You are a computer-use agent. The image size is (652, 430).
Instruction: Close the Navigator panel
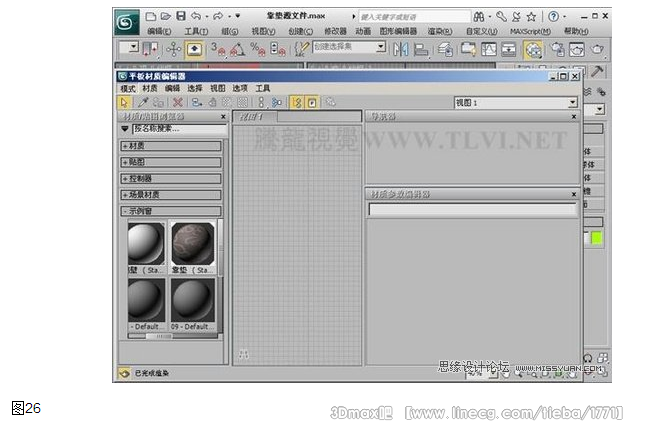[574, 117]
